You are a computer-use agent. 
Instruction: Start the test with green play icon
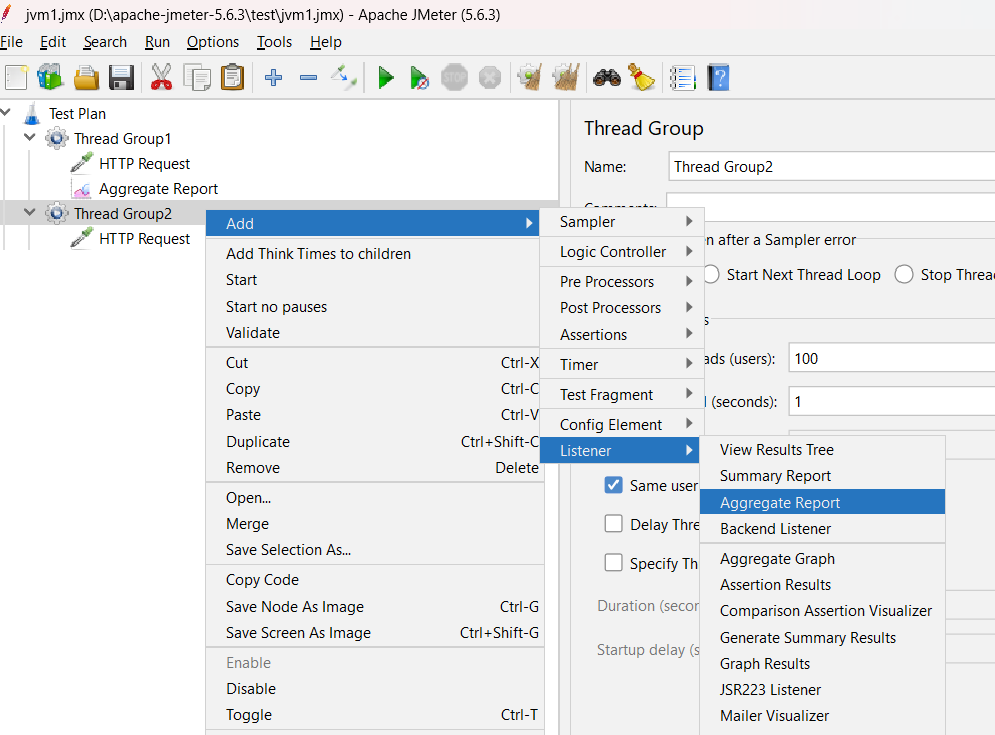(385, 78)
